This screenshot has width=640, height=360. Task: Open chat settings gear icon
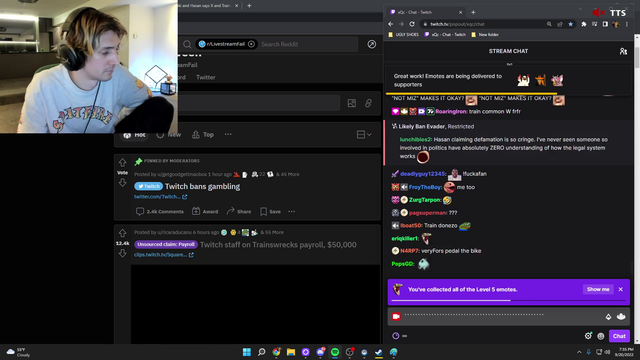[x=588, y=336]
